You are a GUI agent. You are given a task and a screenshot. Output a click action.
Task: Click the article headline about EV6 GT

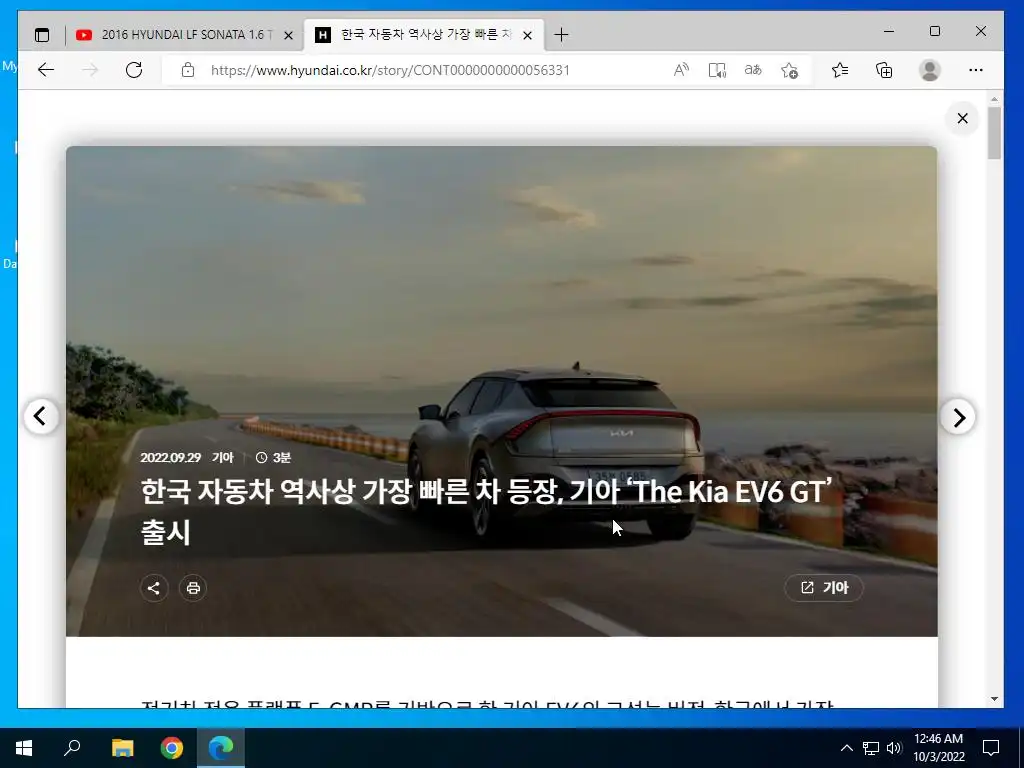(x=487, y=511)
